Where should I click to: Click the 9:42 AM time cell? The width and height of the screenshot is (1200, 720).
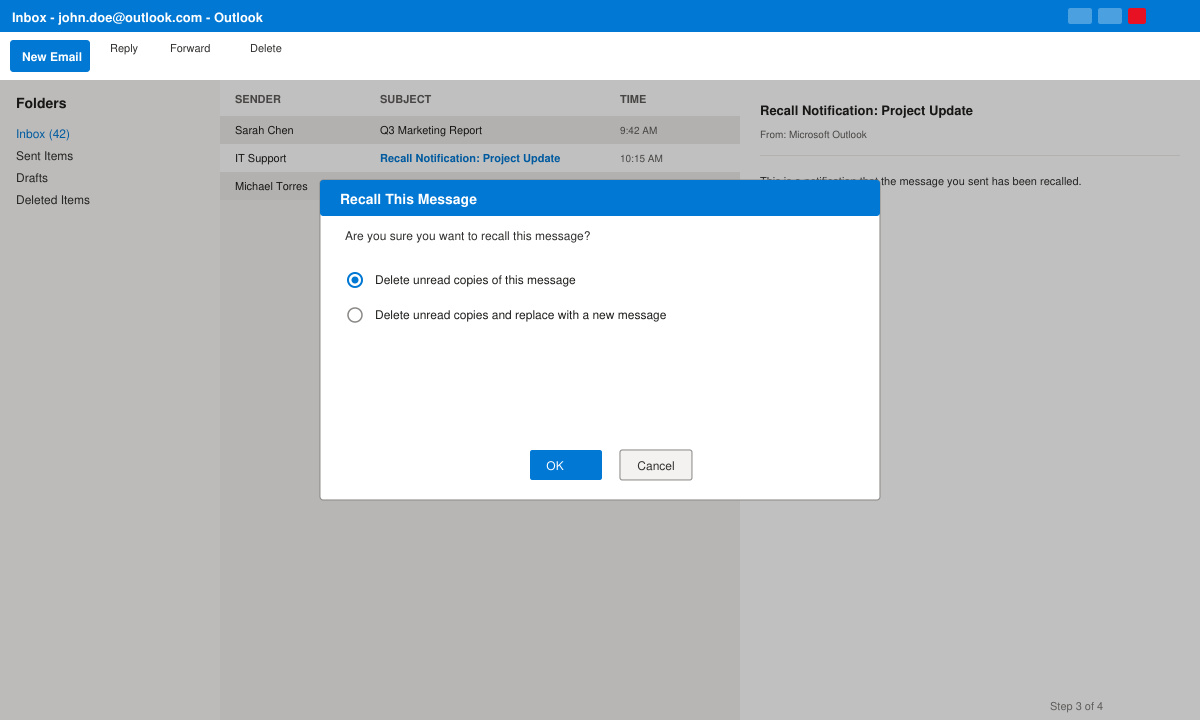pos(639,130)
